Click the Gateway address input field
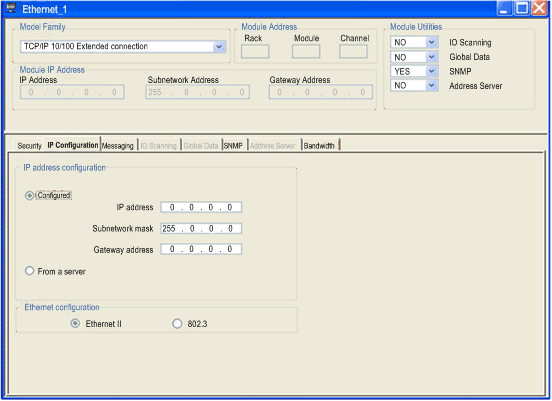The width and height of the screenshot is (552, 401). (201, 249)
